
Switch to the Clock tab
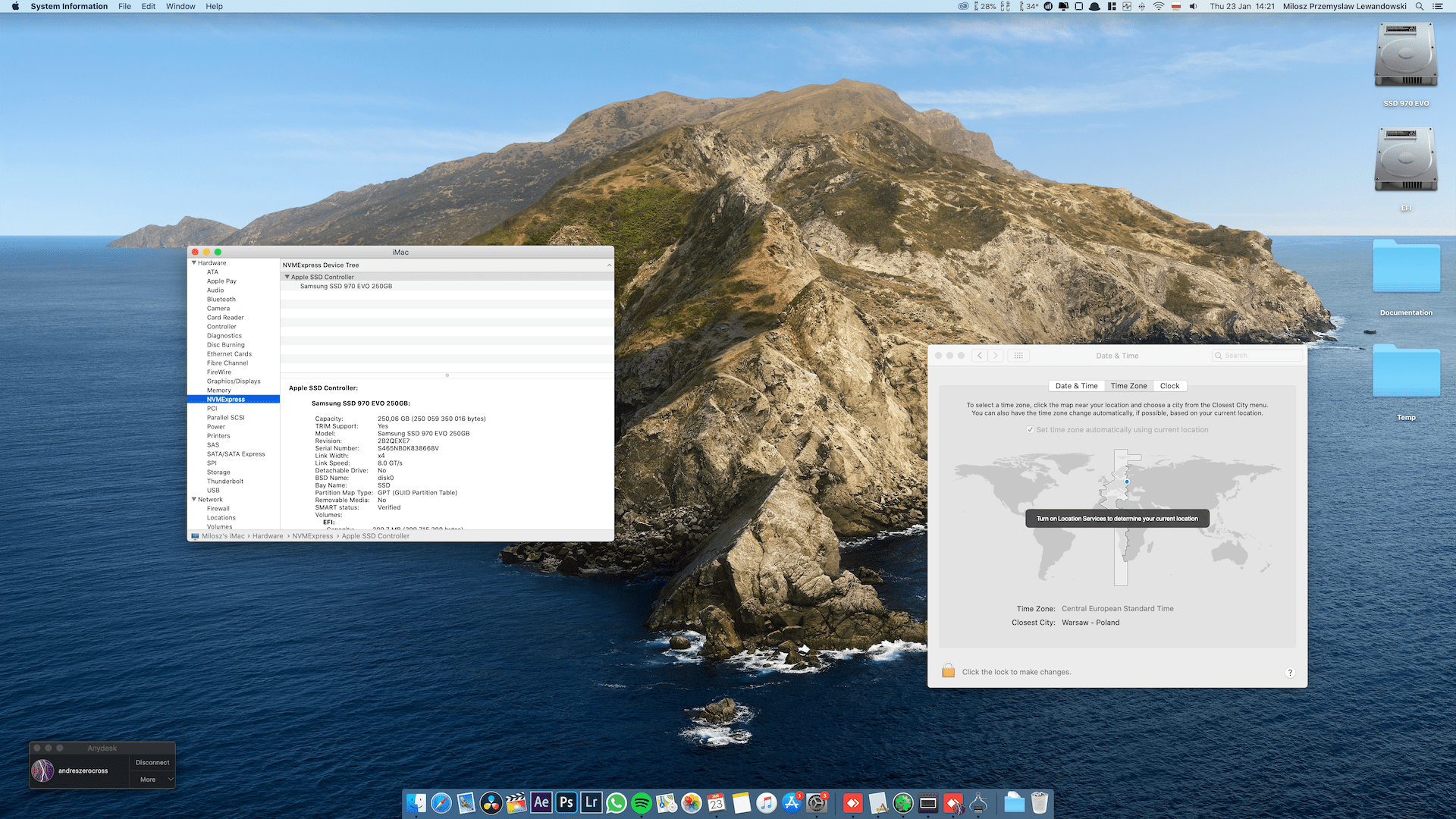[x=1169, y=386]
